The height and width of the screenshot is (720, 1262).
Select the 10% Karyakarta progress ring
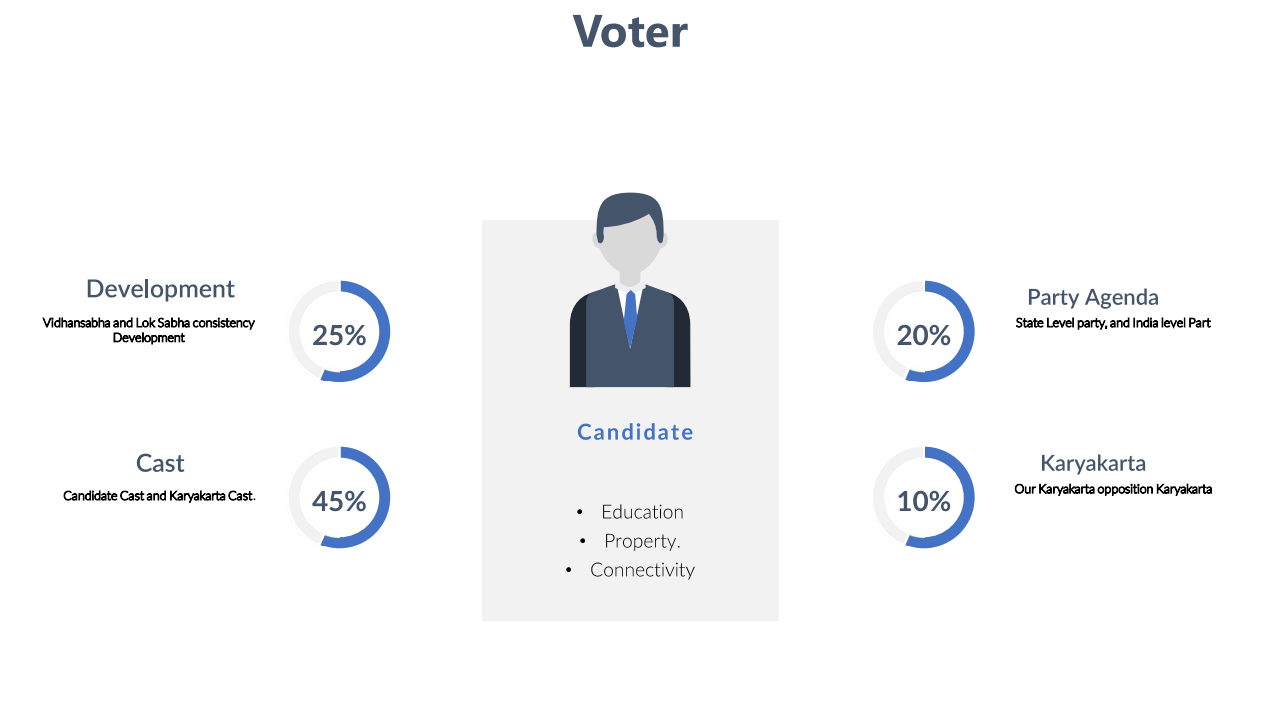(923, 497)
